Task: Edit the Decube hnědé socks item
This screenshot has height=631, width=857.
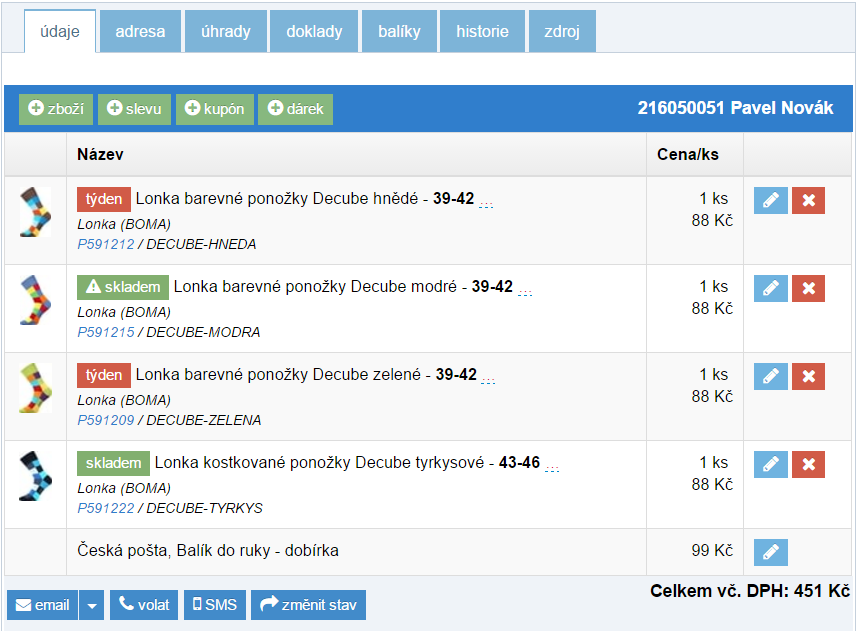Action: (770, 200)
